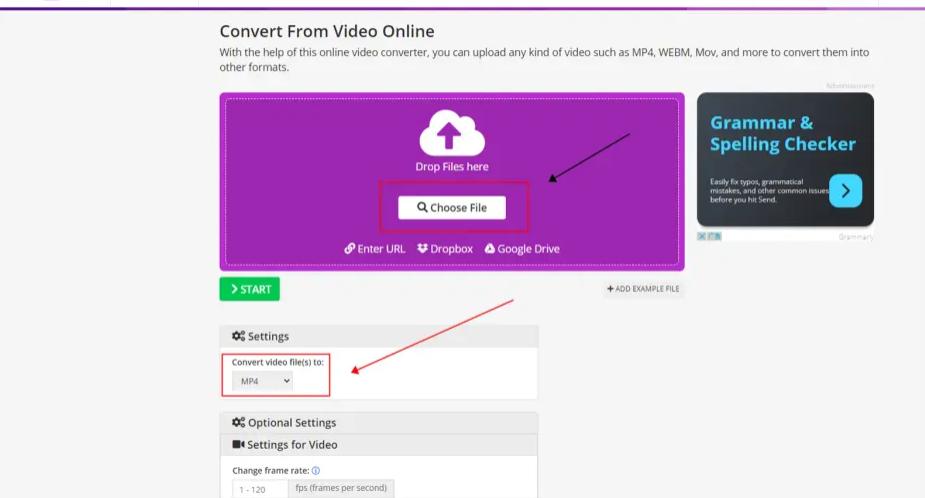Click the Drop Files here label
This screenshot has width=925, height=498.
click(452, 166)
